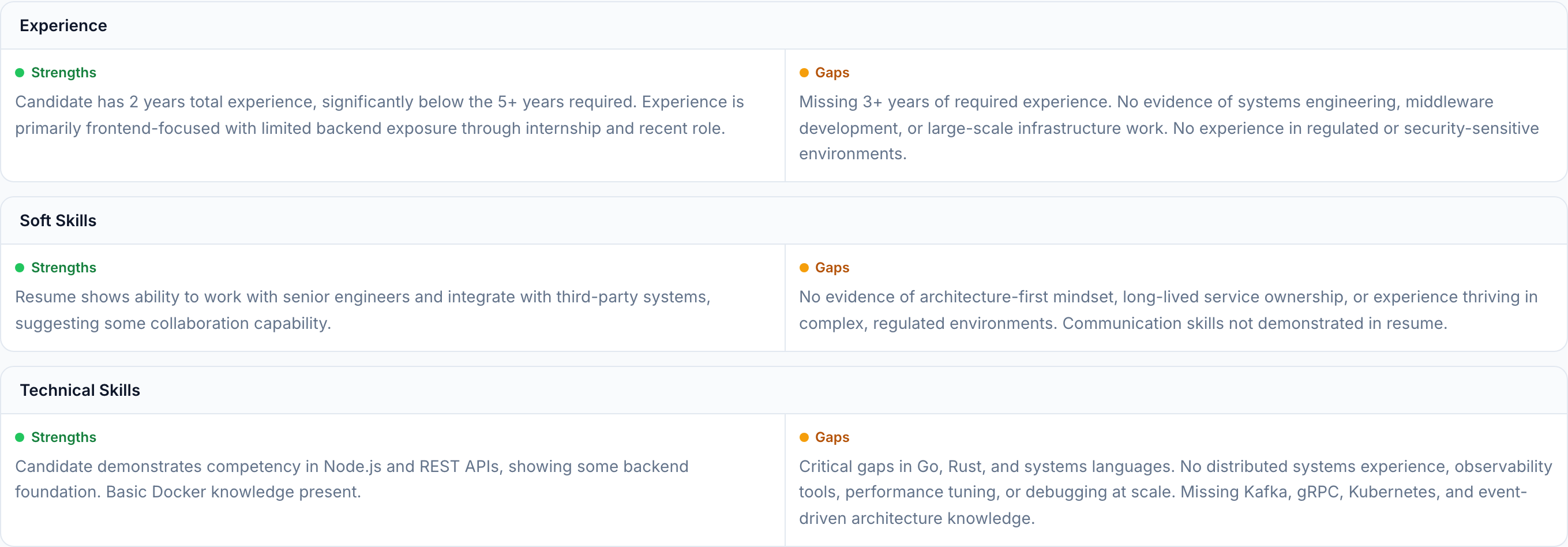Click the orange Gaps dot under Experience
1568x547 pixels.
pos(804,73)
